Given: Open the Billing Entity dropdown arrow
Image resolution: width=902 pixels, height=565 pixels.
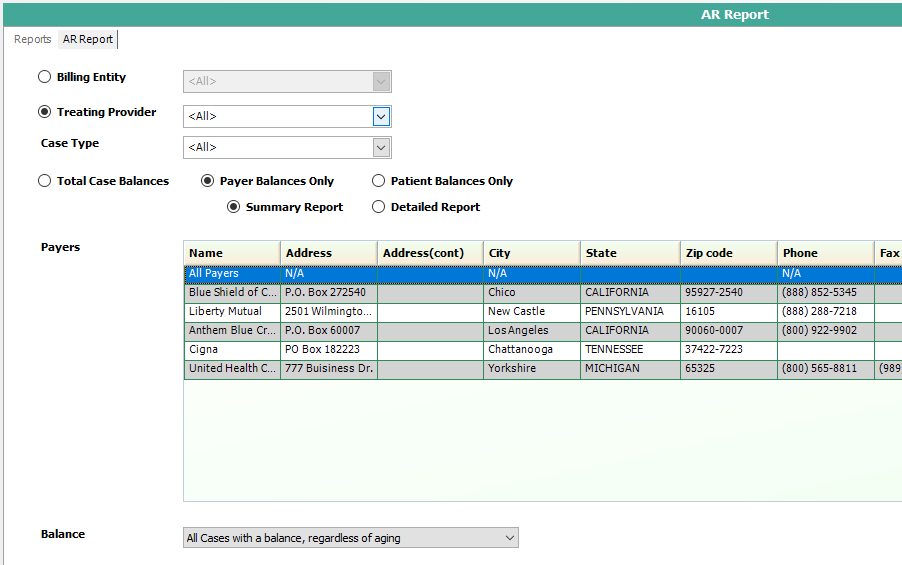Looking at the screenshot, I should pos(381,82).
